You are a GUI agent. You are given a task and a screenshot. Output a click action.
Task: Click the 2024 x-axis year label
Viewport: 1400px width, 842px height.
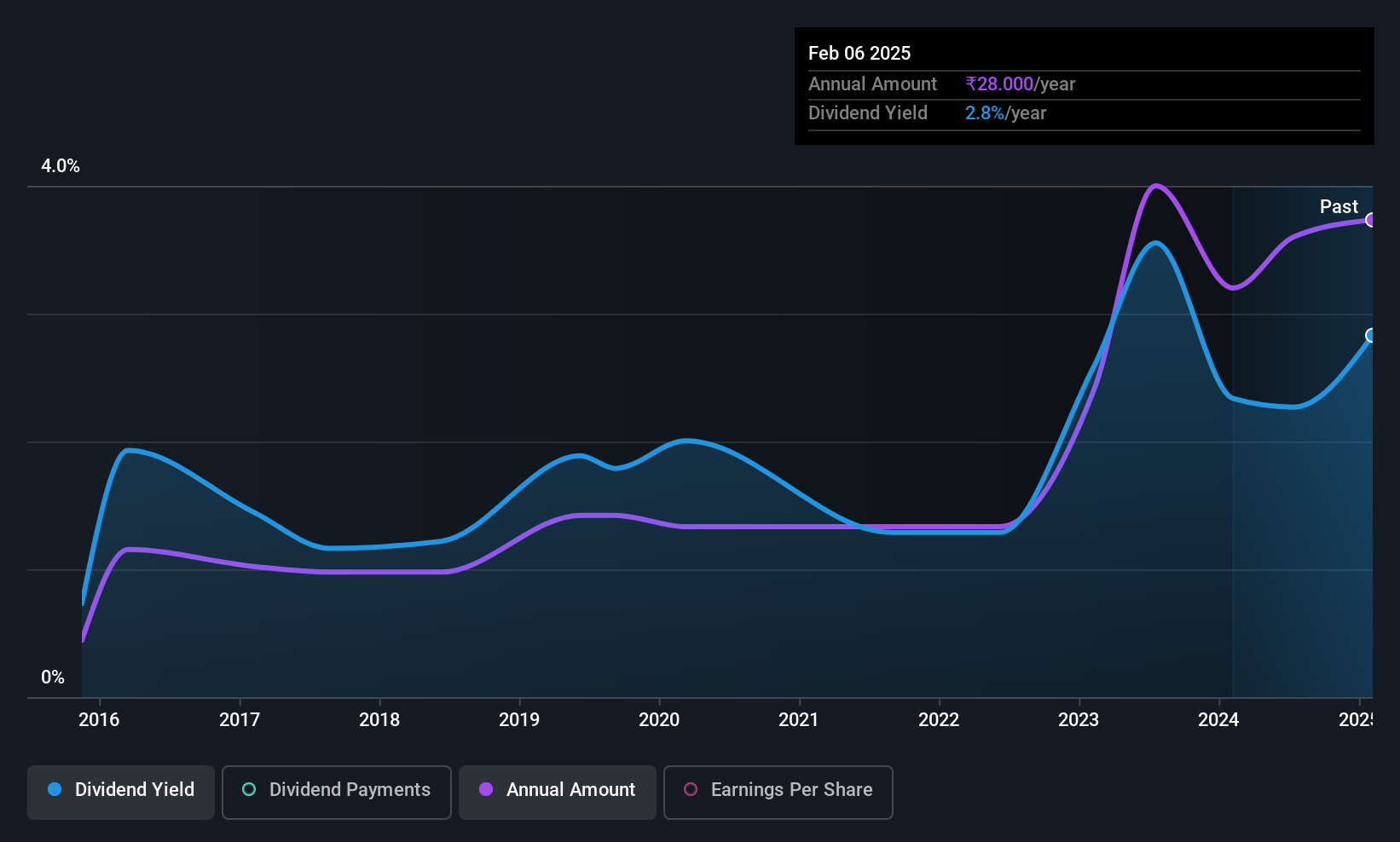(x=1218, y=719)
